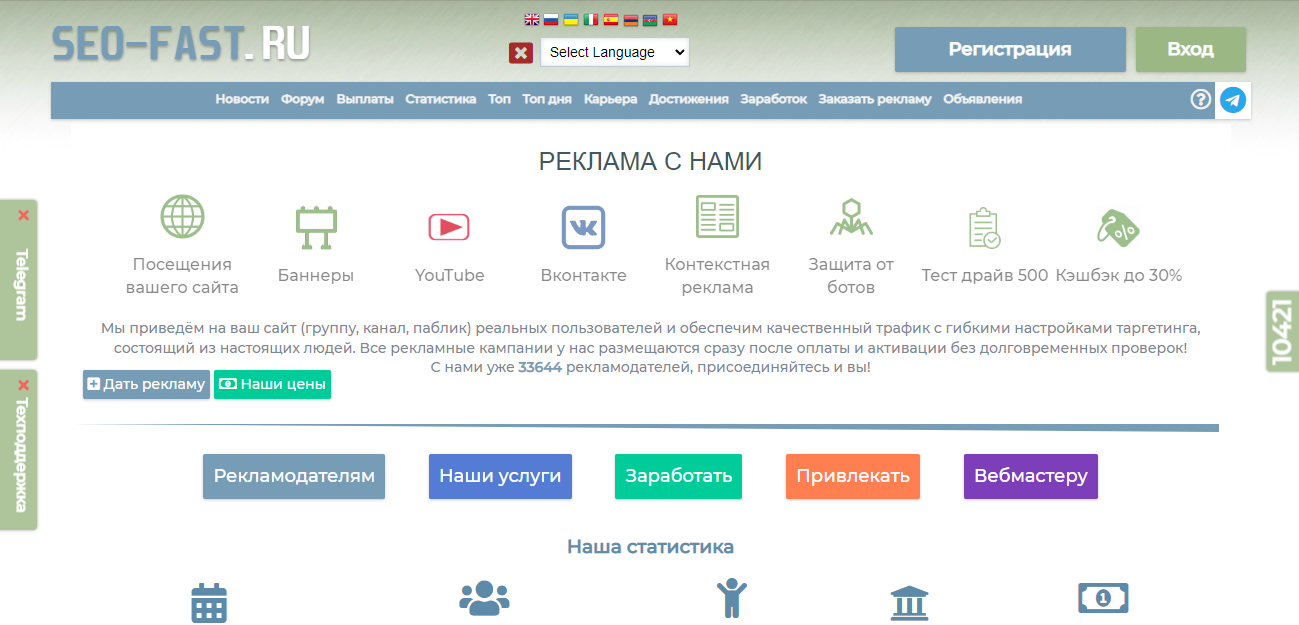Open the YouTube play icon
Screen dimensions: 1299x625
449,227
